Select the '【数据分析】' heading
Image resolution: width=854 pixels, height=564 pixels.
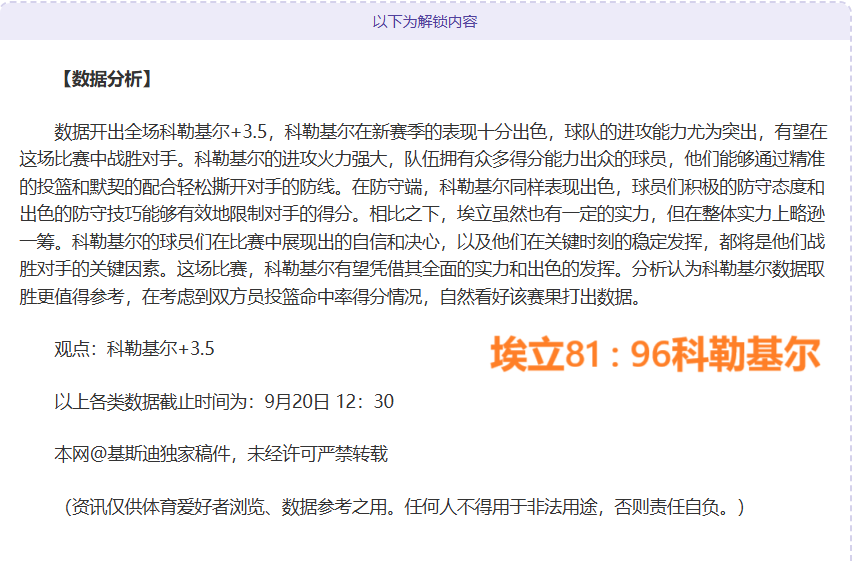(105, 79)
